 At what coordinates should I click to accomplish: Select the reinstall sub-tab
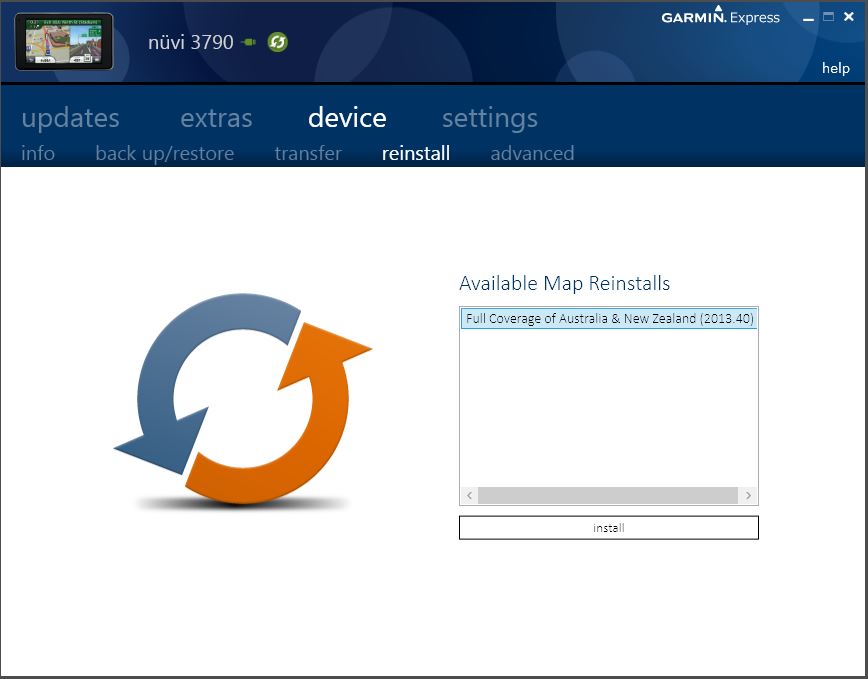[416, 153]
